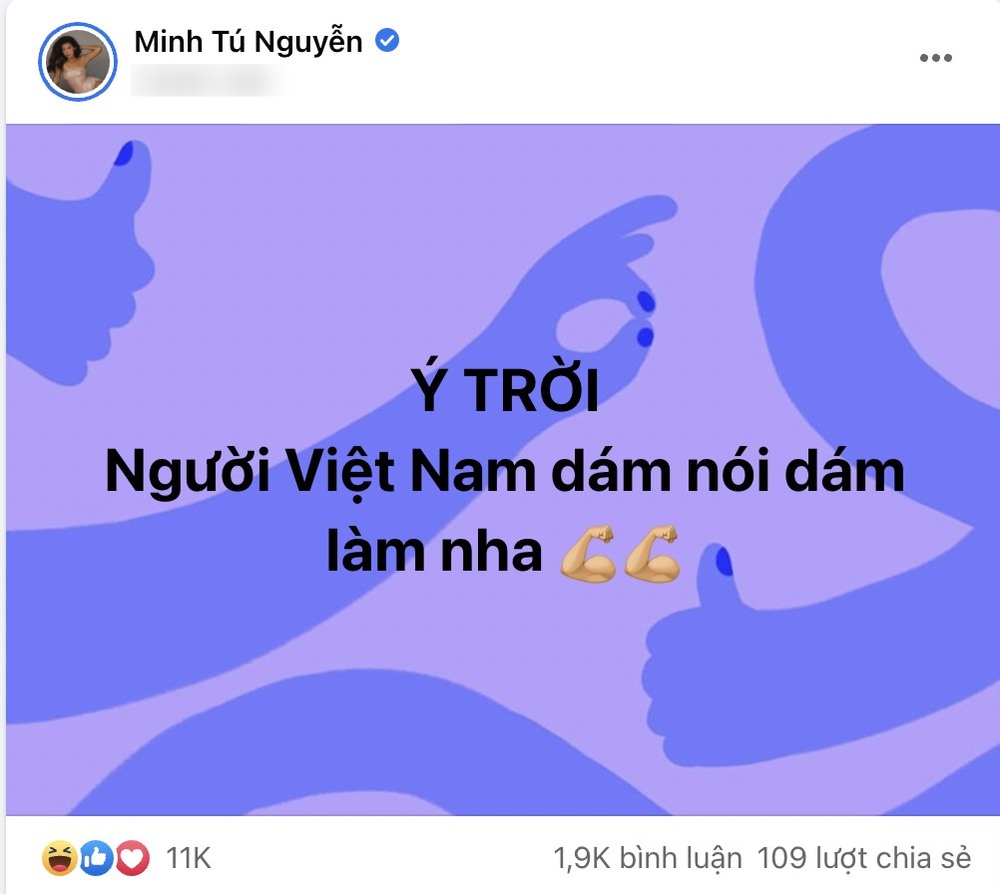Image resolution: width=1000 pixels, height=894 pixels.
Task: Click the second flexed biceps emoji
Action: (652, 553)
